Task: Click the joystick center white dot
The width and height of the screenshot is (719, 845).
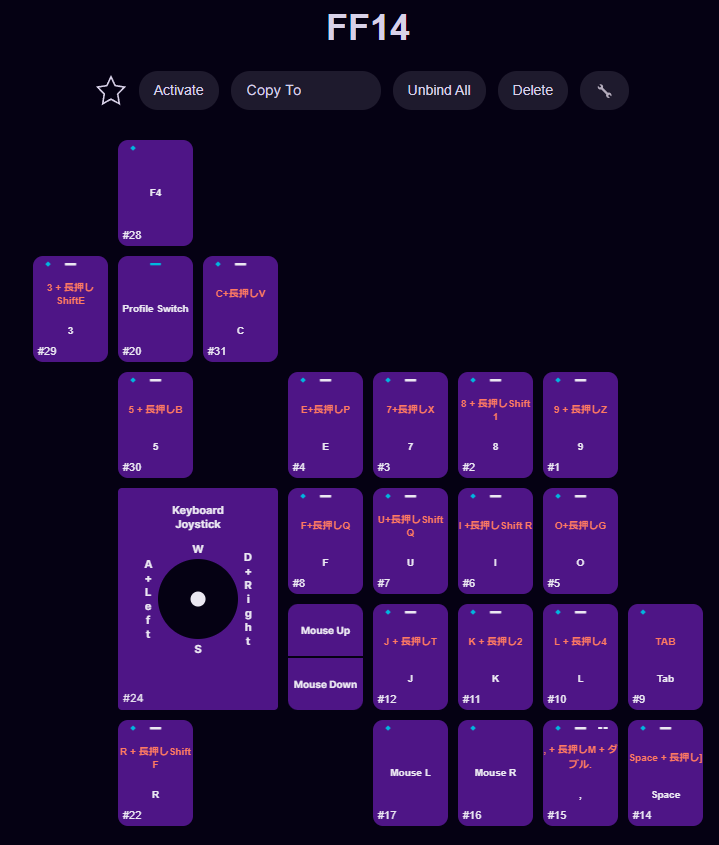Action: click(198, 599)
